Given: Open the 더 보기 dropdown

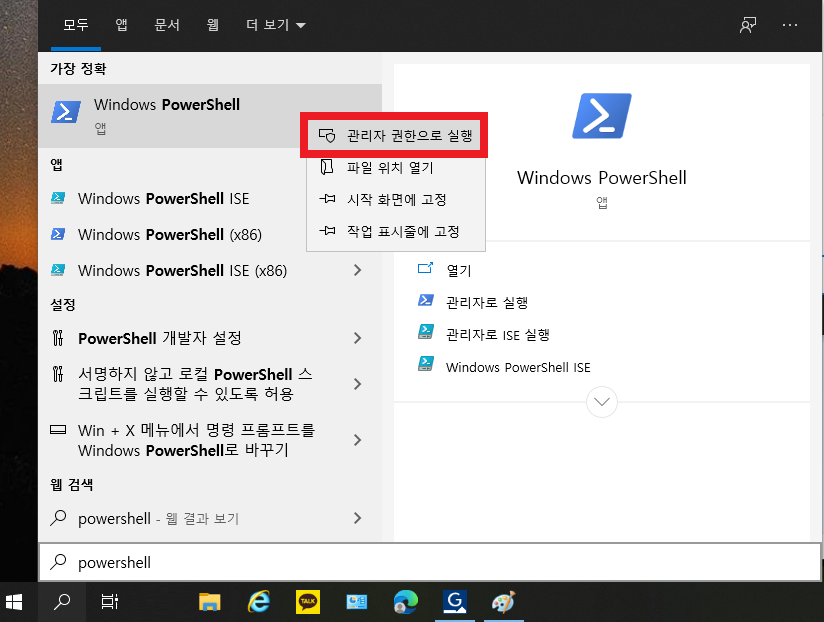Looking at the screenshot, I should [276, 25].
